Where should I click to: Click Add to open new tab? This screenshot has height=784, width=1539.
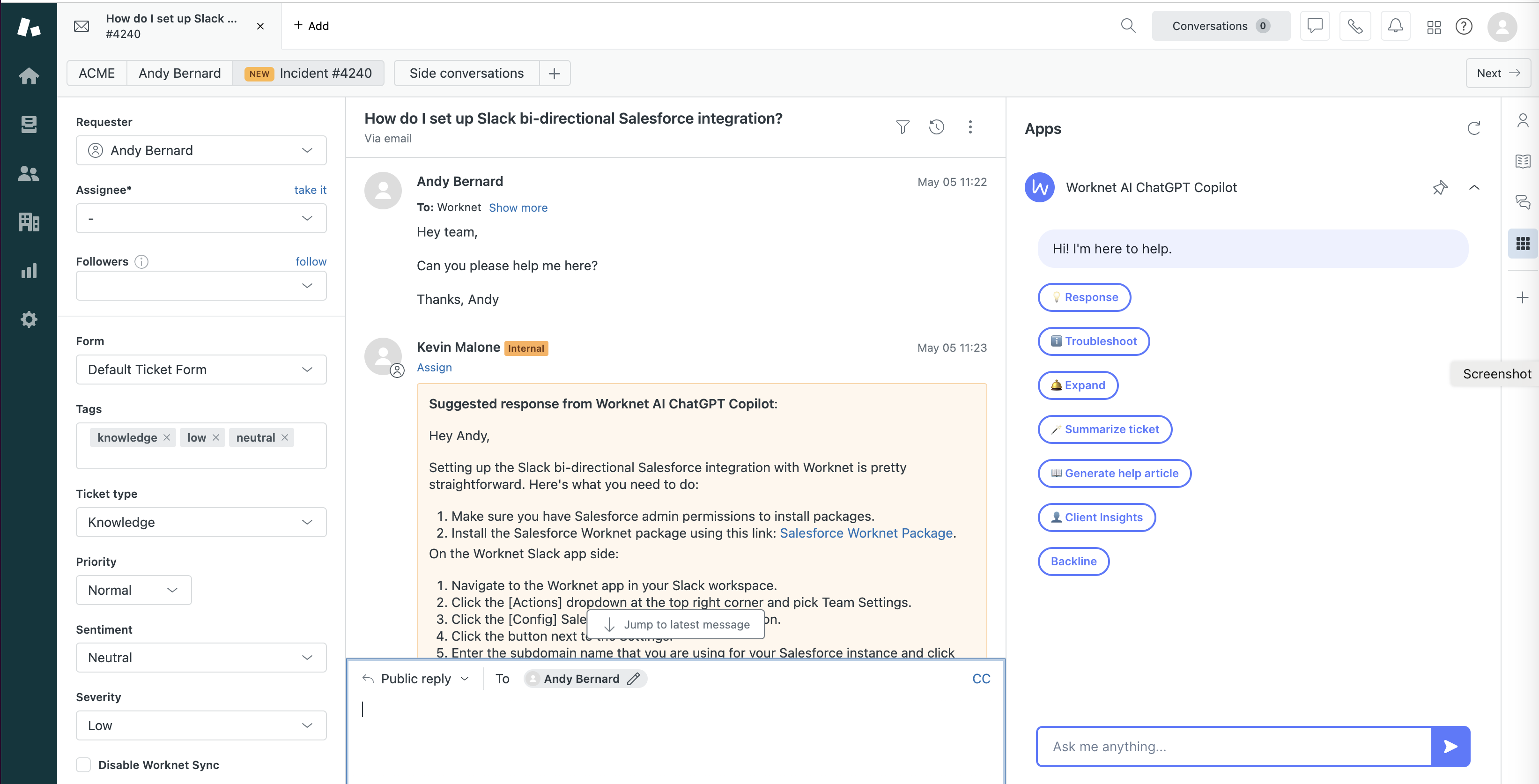(311, 26)
